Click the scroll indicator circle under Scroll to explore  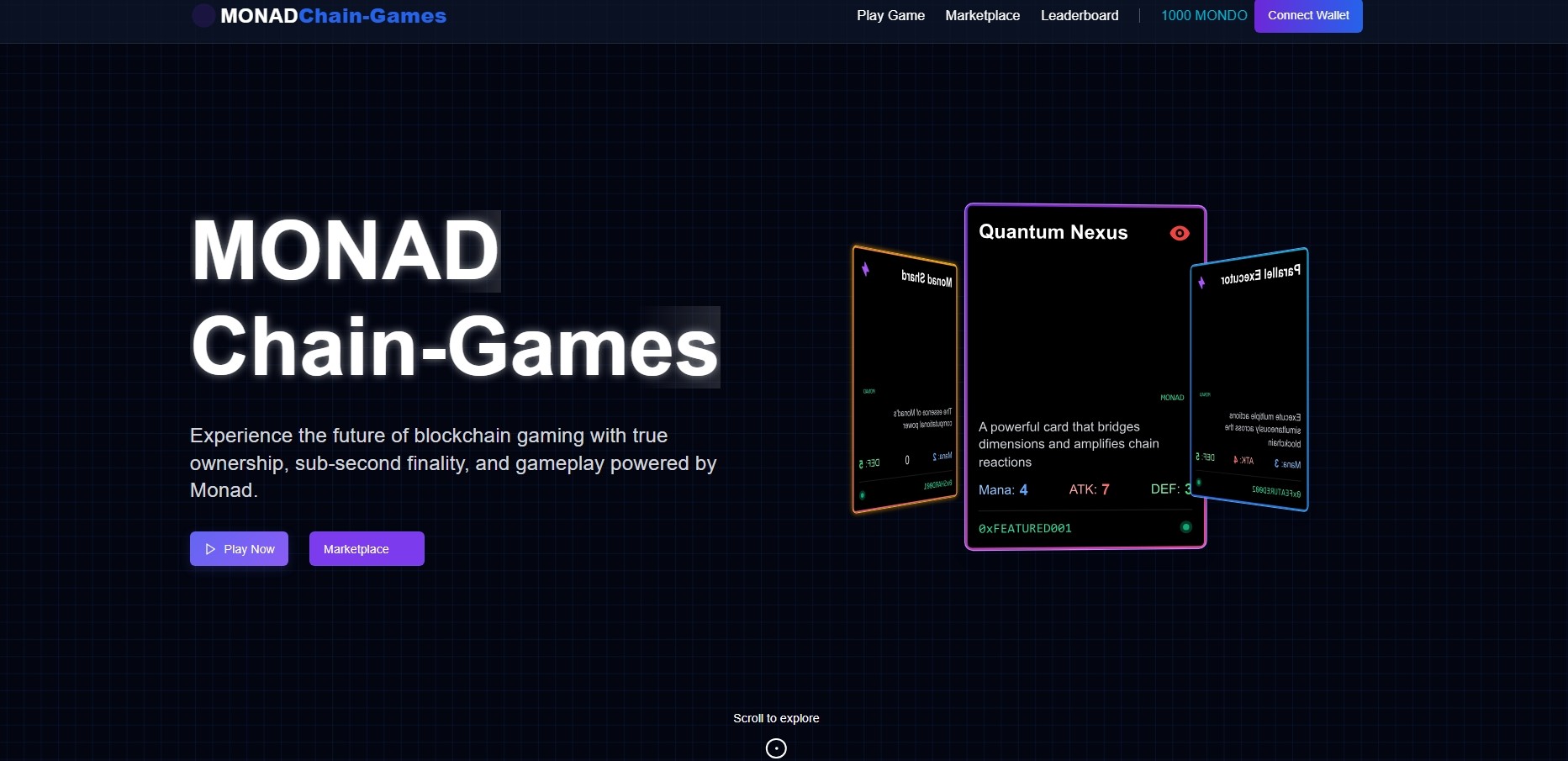776,748
